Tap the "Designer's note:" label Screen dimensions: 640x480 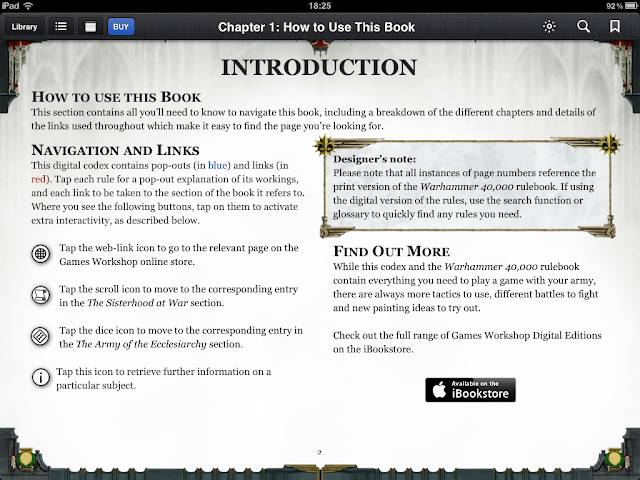coord(375,159)
